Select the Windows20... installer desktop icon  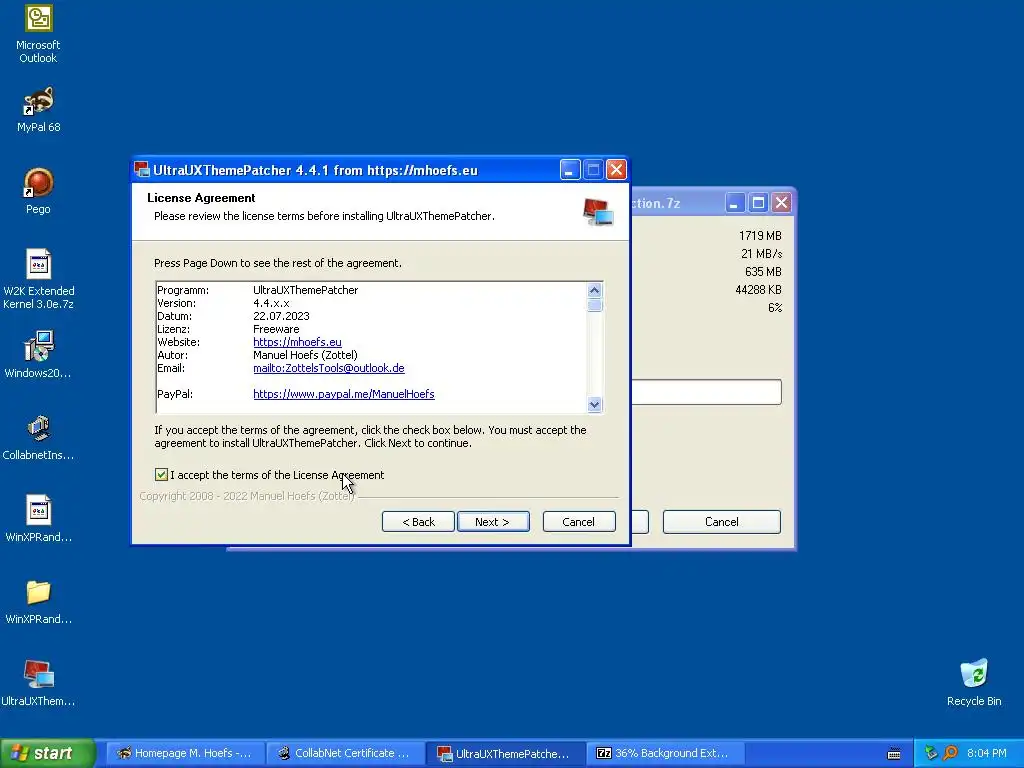(x=38, y=355)
